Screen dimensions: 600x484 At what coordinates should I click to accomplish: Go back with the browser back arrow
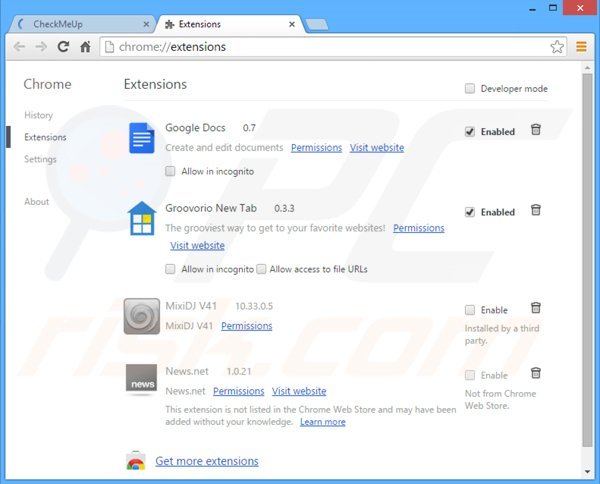point(19,47)
